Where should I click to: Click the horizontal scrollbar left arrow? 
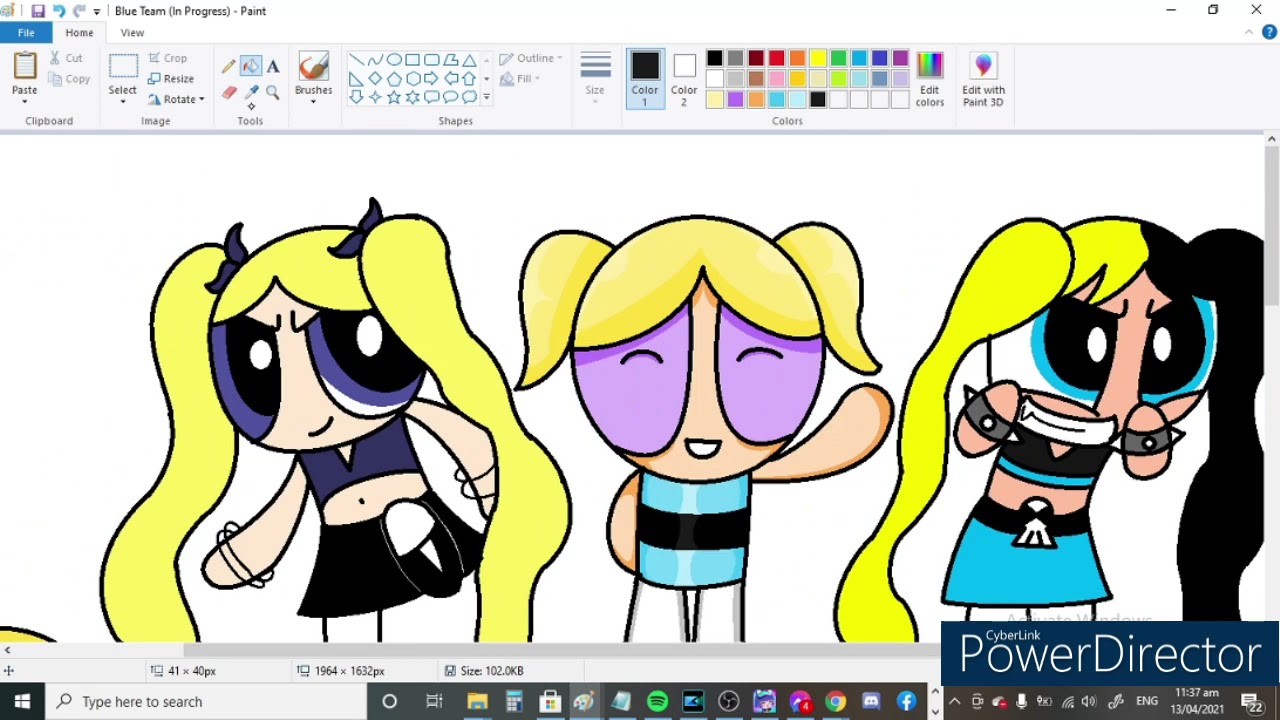[7, 650]
